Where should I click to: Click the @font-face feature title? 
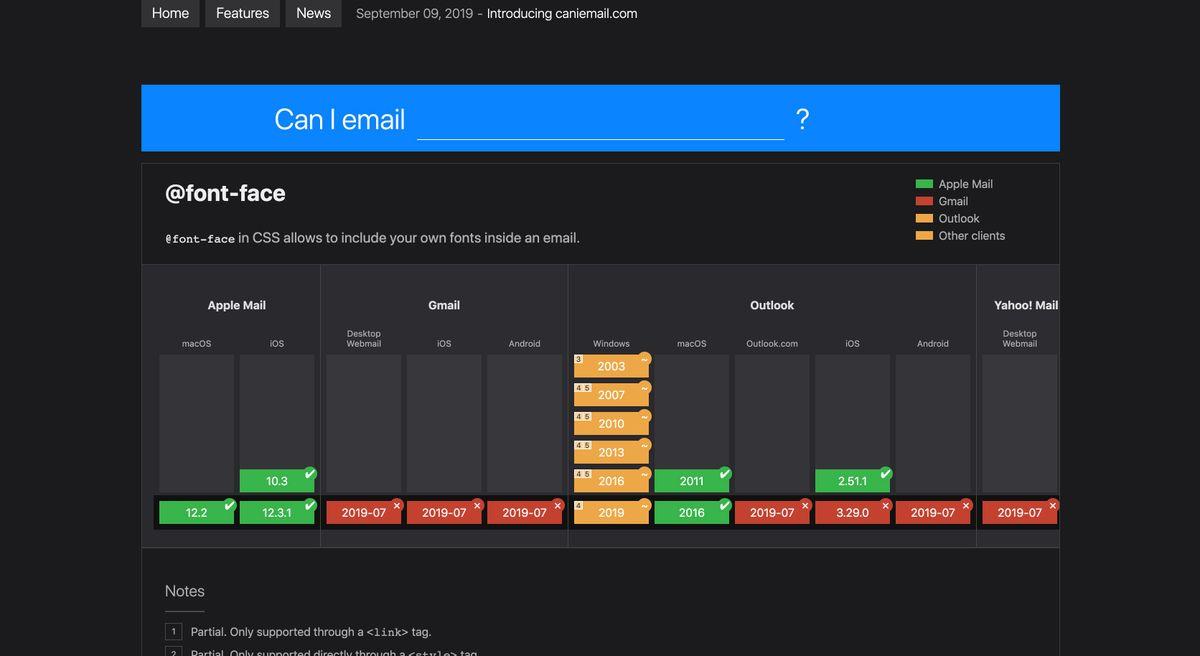225,193
